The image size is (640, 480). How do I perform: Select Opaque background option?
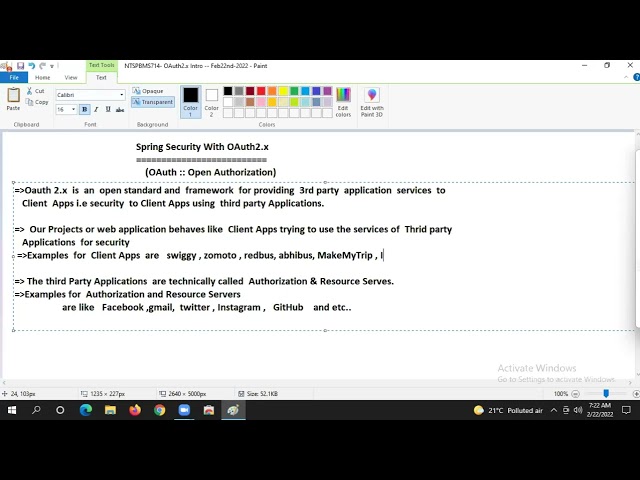click(x=148, y=91)
